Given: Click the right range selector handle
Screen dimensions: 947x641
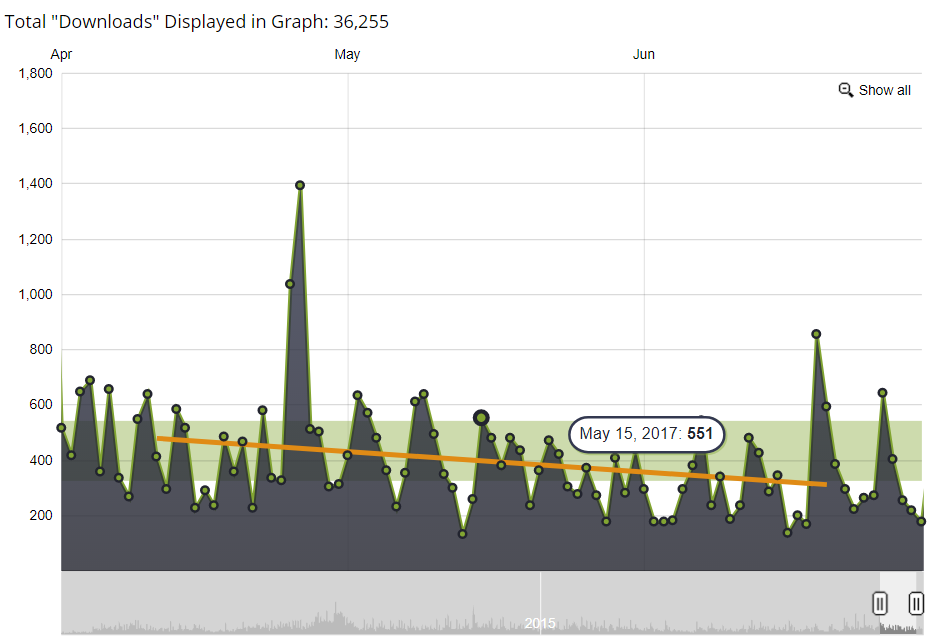Looking at the screenshot, I should click(x=915, y=603).
